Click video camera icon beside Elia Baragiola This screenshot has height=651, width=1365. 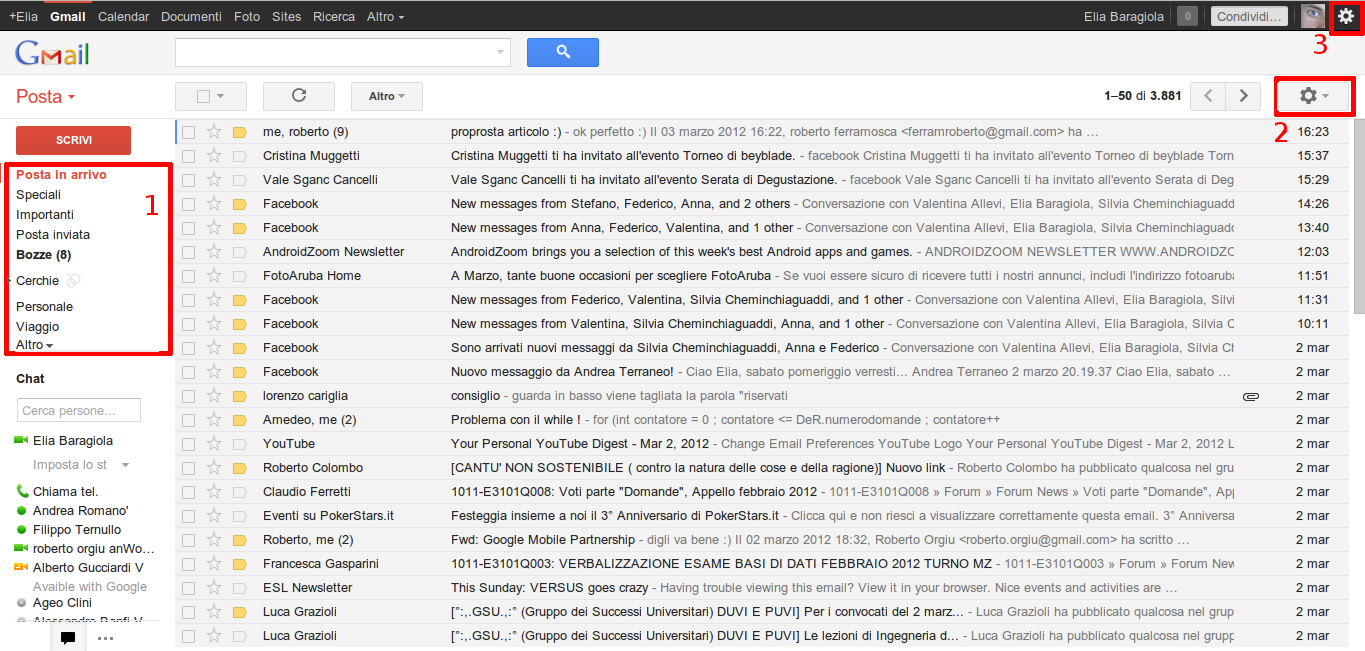point(21,440)
